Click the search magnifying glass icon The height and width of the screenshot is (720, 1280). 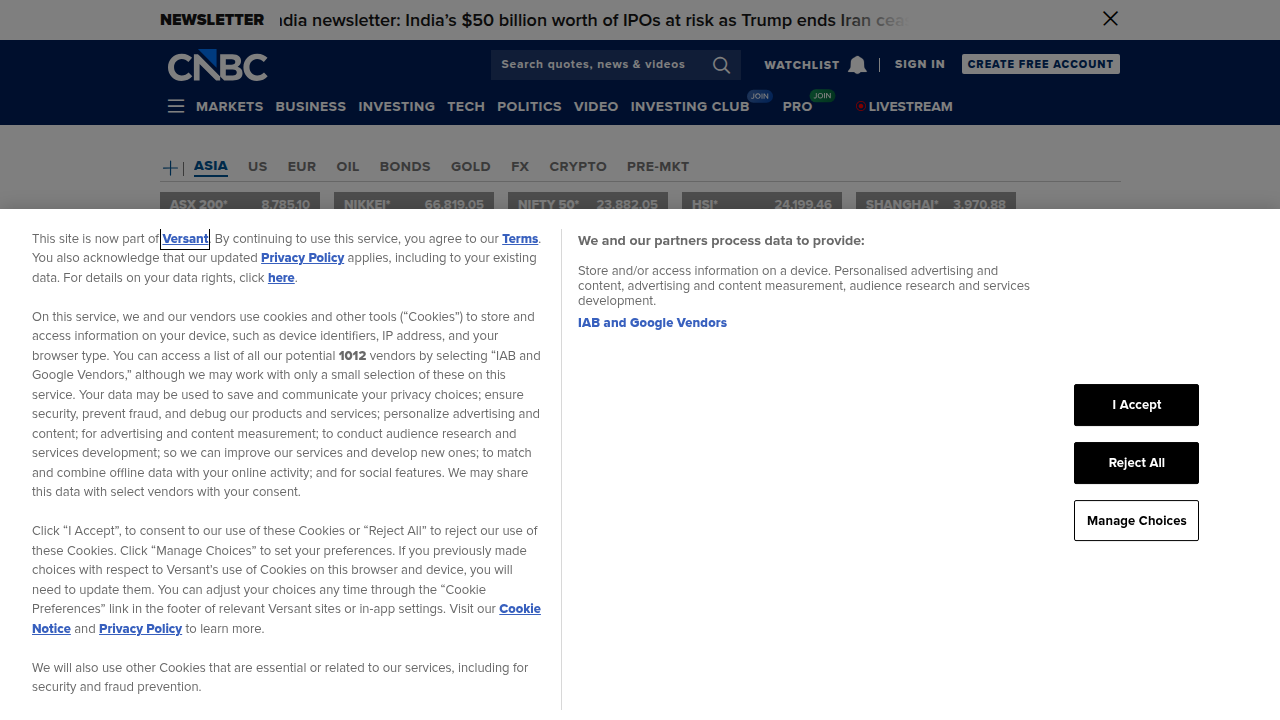[721, 65]
